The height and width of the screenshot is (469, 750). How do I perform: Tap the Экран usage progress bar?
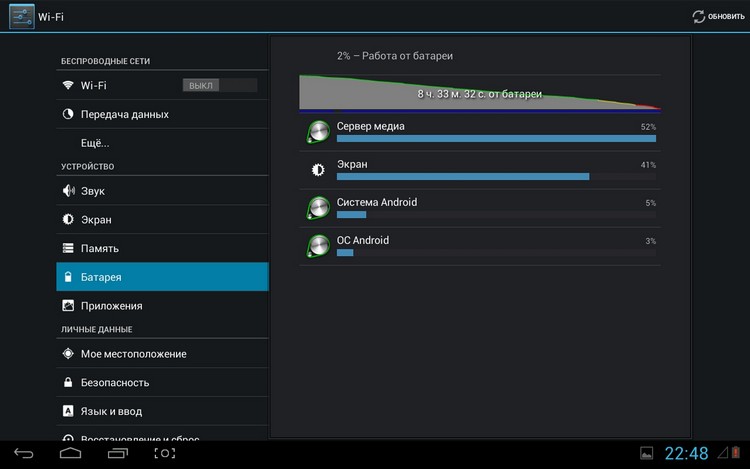pos(496,176)
